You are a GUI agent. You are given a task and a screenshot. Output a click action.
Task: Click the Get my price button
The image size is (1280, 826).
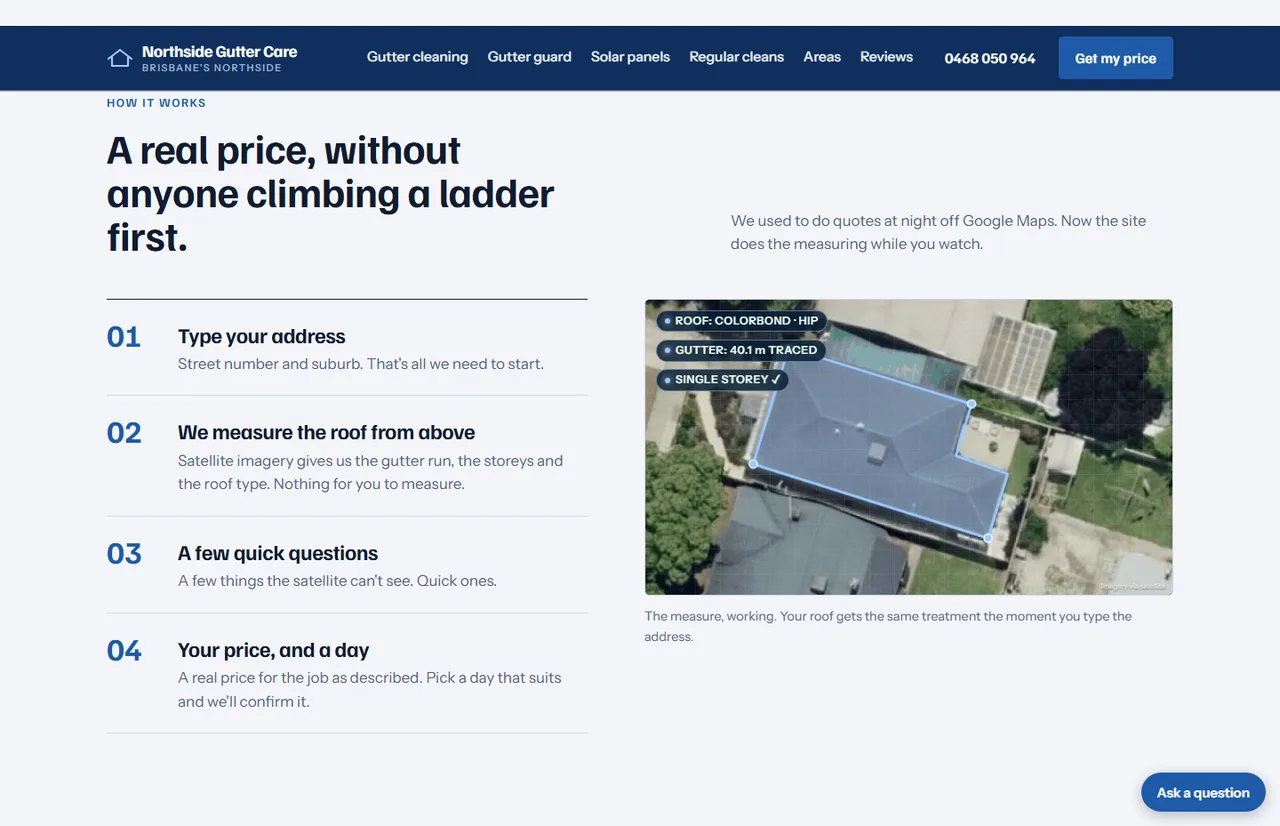(x=1115, y=58)
